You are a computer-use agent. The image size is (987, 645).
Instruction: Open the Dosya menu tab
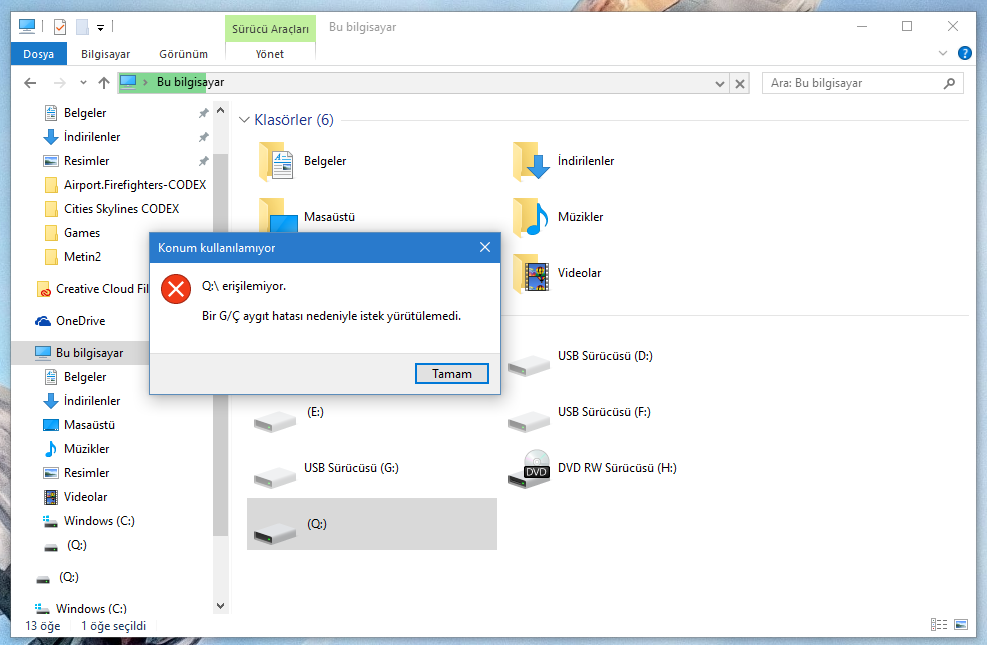click(x=38, y=54)
